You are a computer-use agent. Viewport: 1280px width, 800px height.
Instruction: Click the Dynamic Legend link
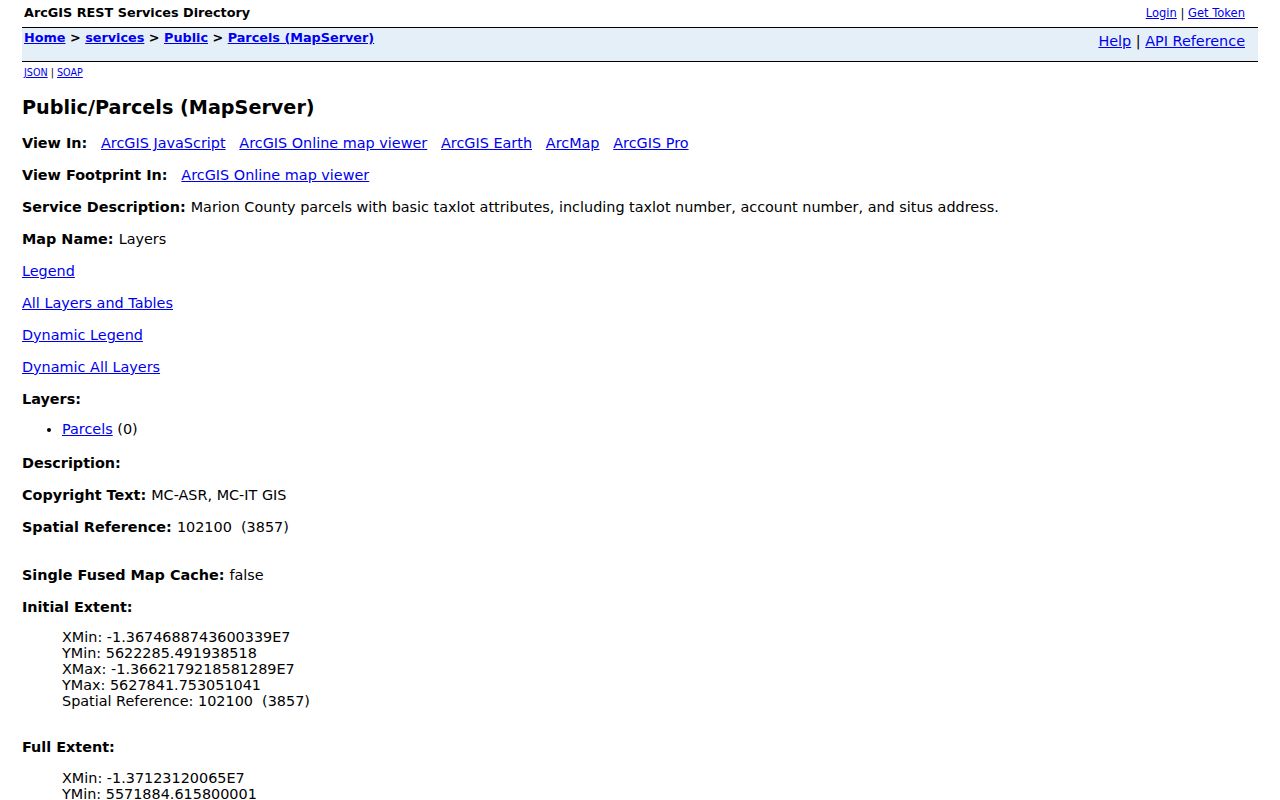(82, 335)
